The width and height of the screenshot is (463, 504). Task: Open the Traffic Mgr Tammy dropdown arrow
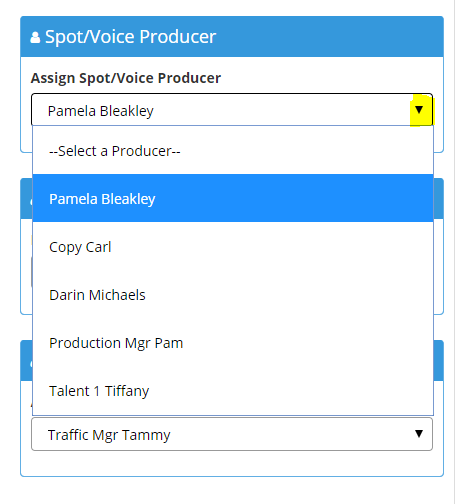(x=419, y=433)
